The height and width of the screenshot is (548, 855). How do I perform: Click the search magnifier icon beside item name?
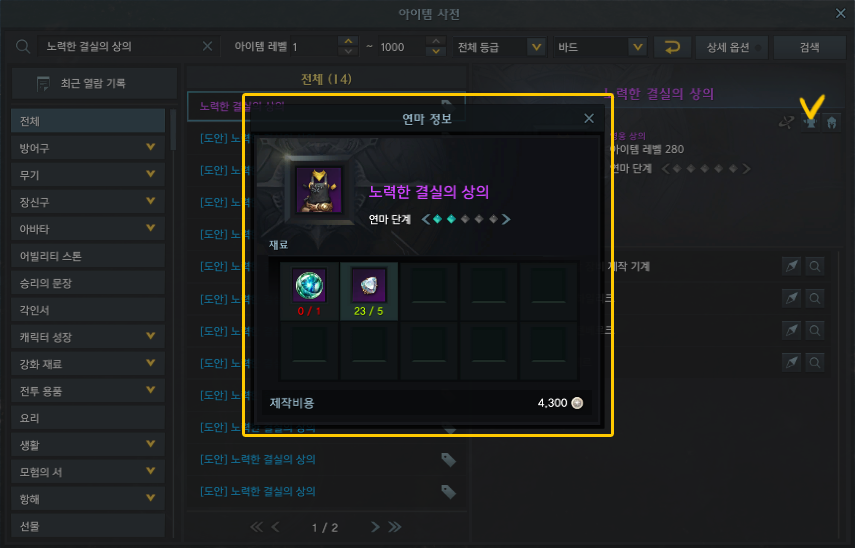point(22,46)
